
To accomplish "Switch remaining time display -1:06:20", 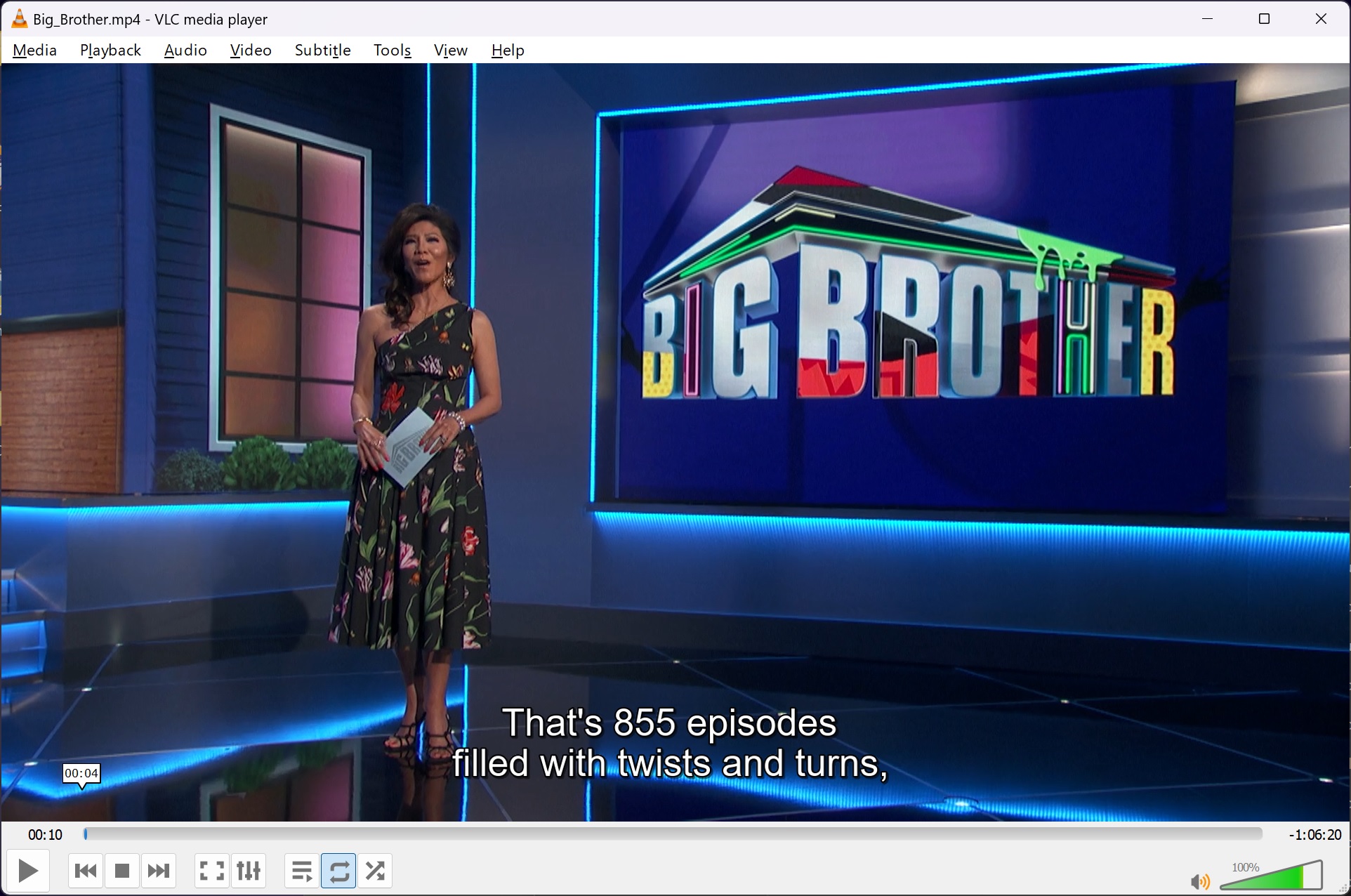I will point(1314,835).
